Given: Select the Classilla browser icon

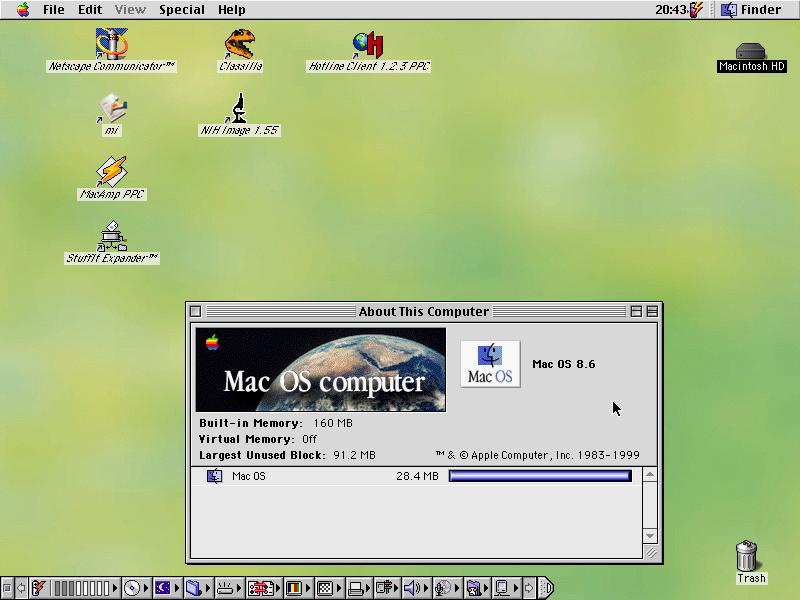Looking at the screenshot, I should (x=240, y=44).
